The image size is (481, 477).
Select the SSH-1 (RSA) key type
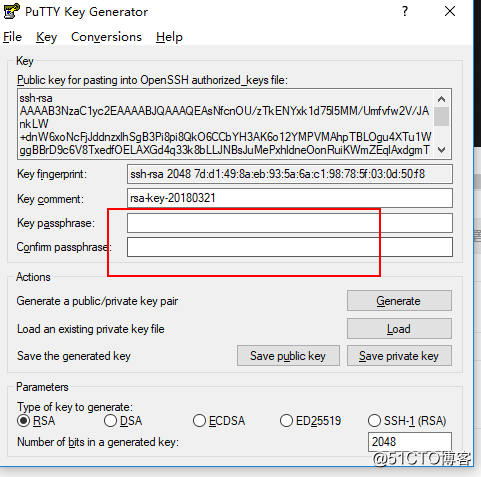pyautogui.click(x=407, y=421)
